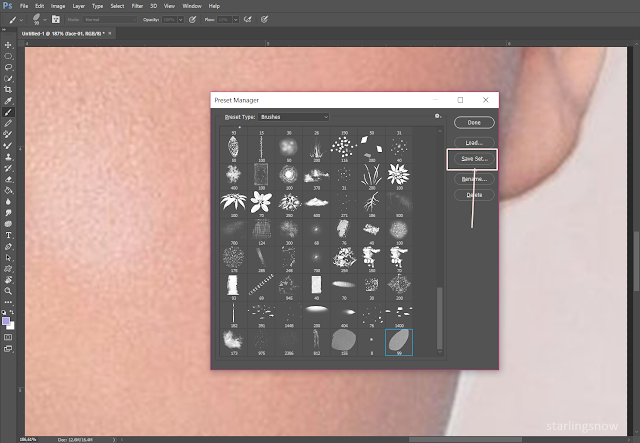
Task: Select the Path Selection arrow tool
Action: (8, 258)
